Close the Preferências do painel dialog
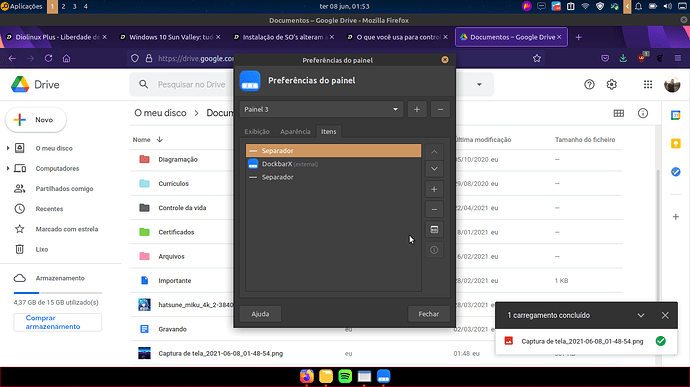 coord(445,60)
